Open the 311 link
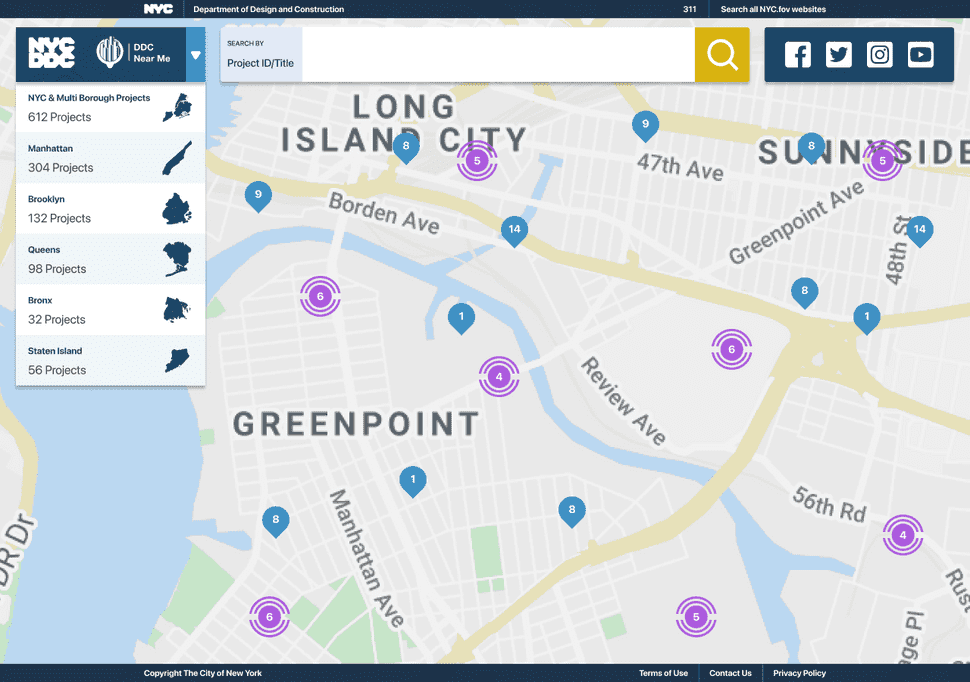This screenshot has height=682, width=970. [690, 9]
